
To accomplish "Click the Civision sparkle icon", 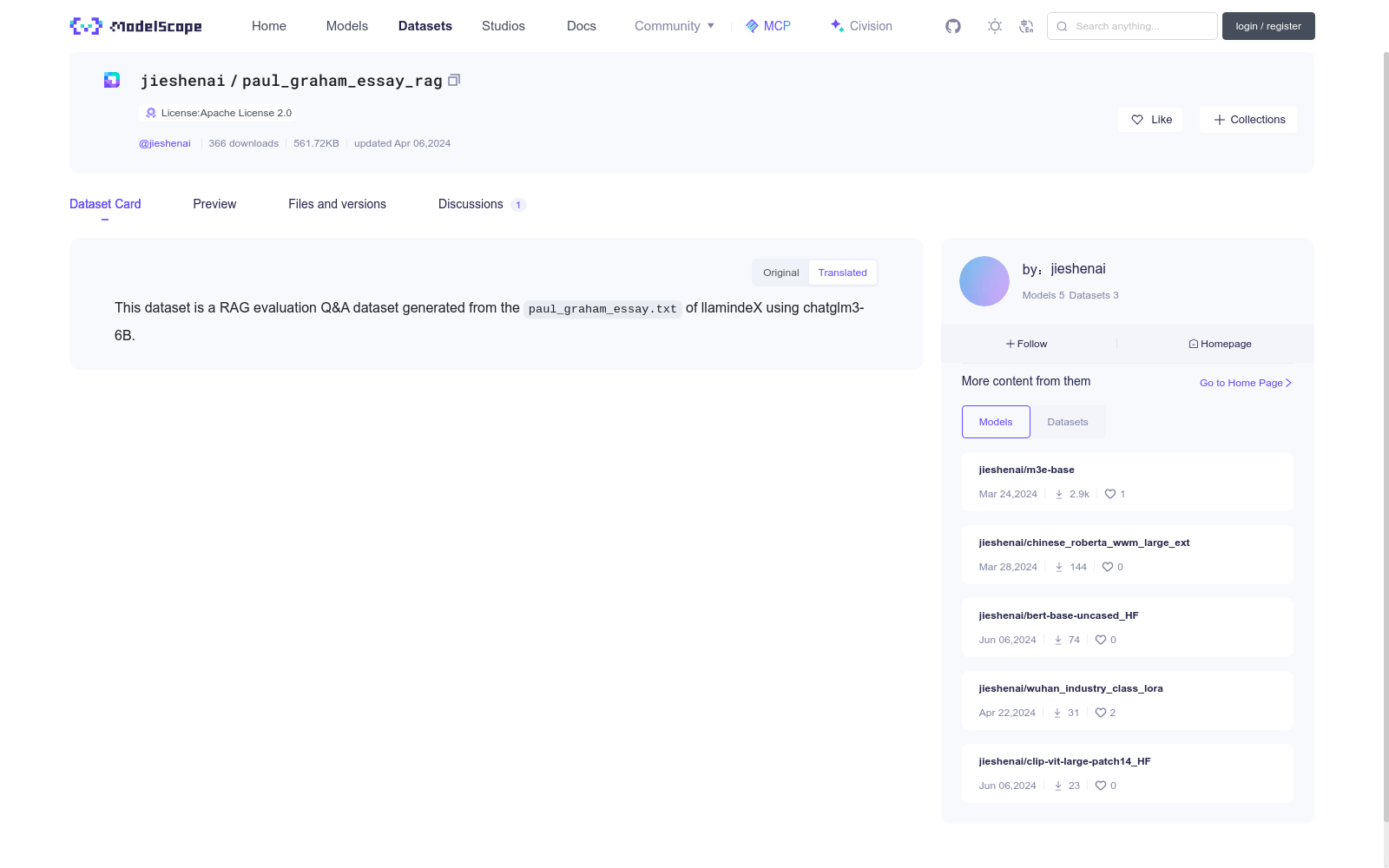I will 837,26.
